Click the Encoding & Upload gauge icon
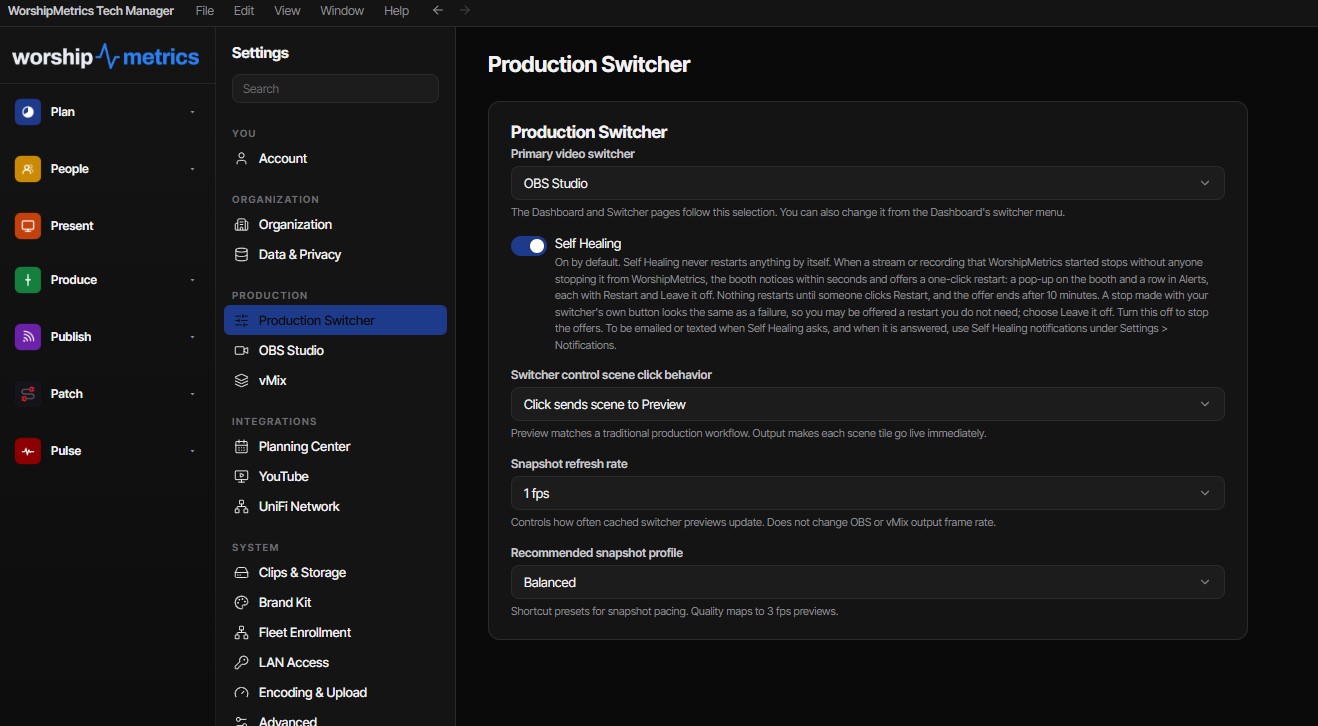This screenshot has width=1318, height=726. point(241,692)
